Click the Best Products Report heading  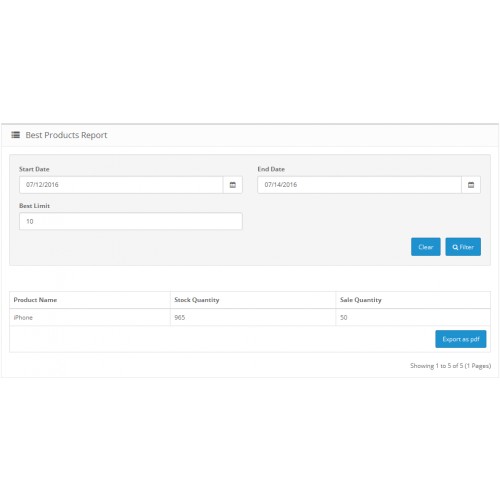(66, 135)
